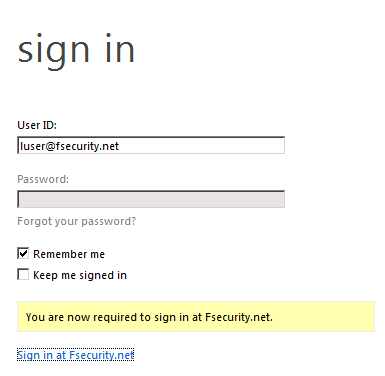Click the large sign in heading
This screenshot has height=376, width=385.
point(76,51)
